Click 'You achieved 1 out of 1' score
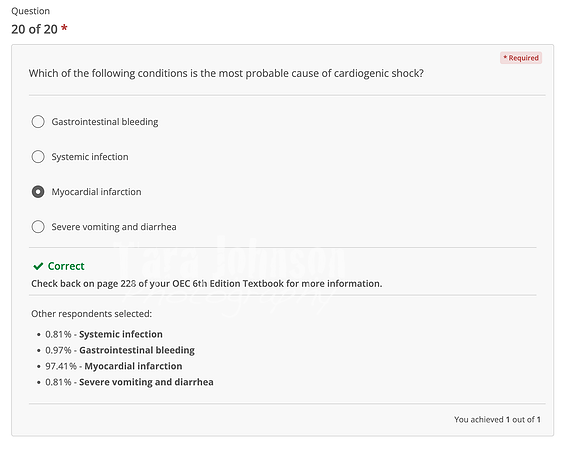Viewport: 566px width, 450px height. (497, 419)
